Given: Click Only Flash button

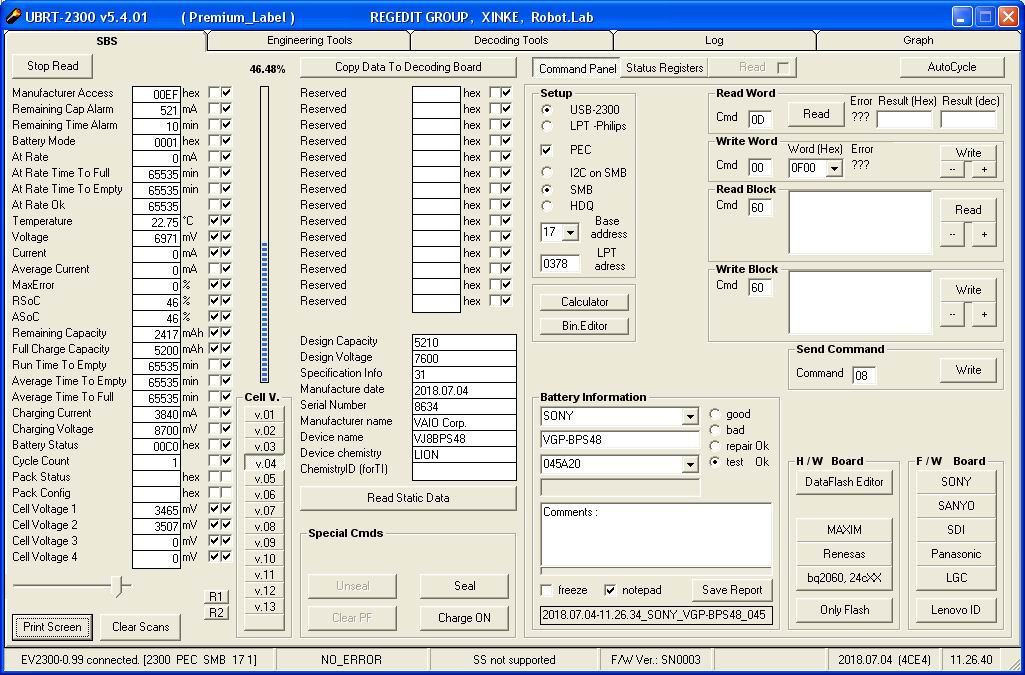Looking at the screenshot, I should point(845,610).
